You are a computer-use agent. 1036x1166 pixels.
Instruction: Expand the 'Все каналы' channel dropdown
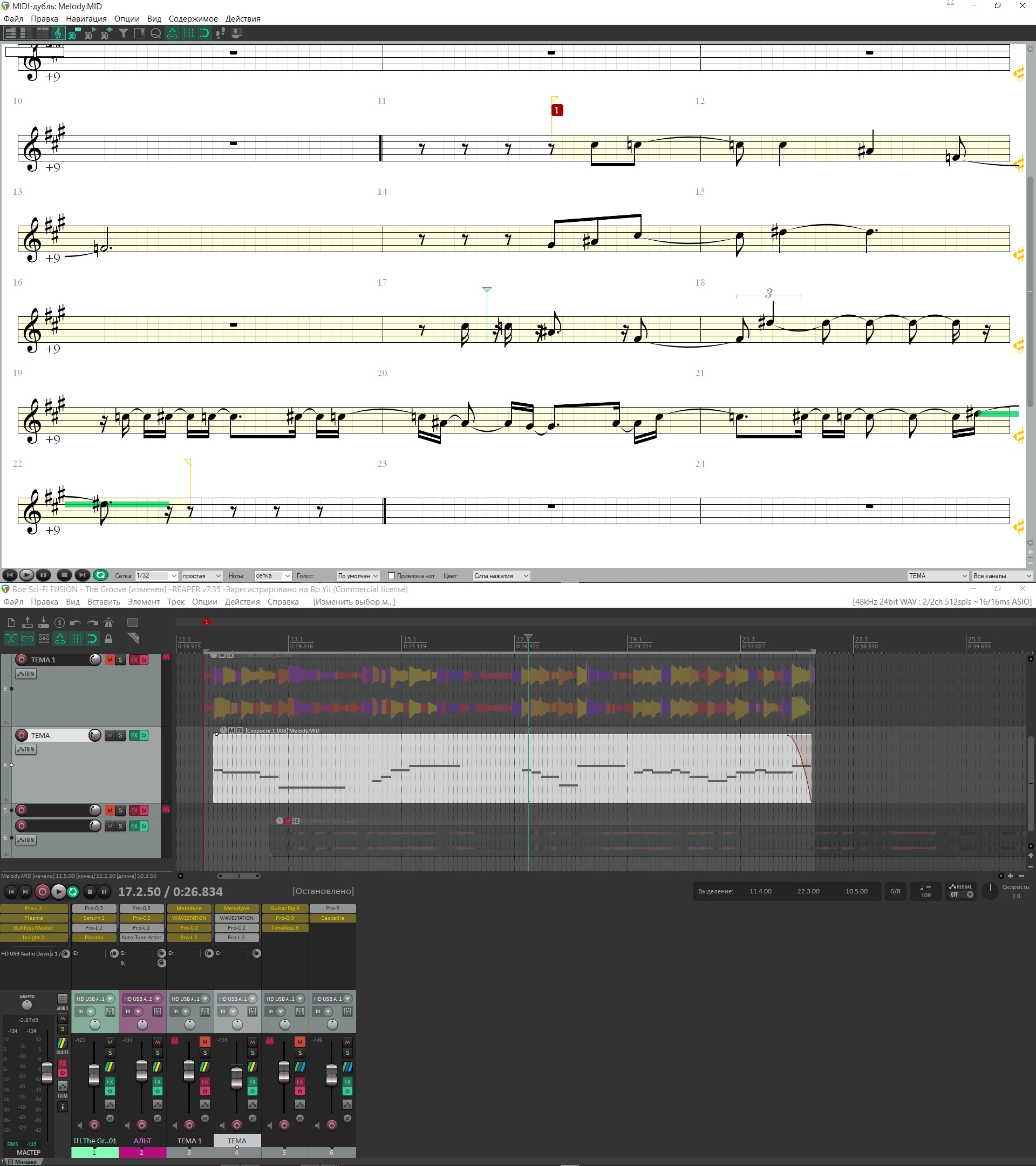1003,575
